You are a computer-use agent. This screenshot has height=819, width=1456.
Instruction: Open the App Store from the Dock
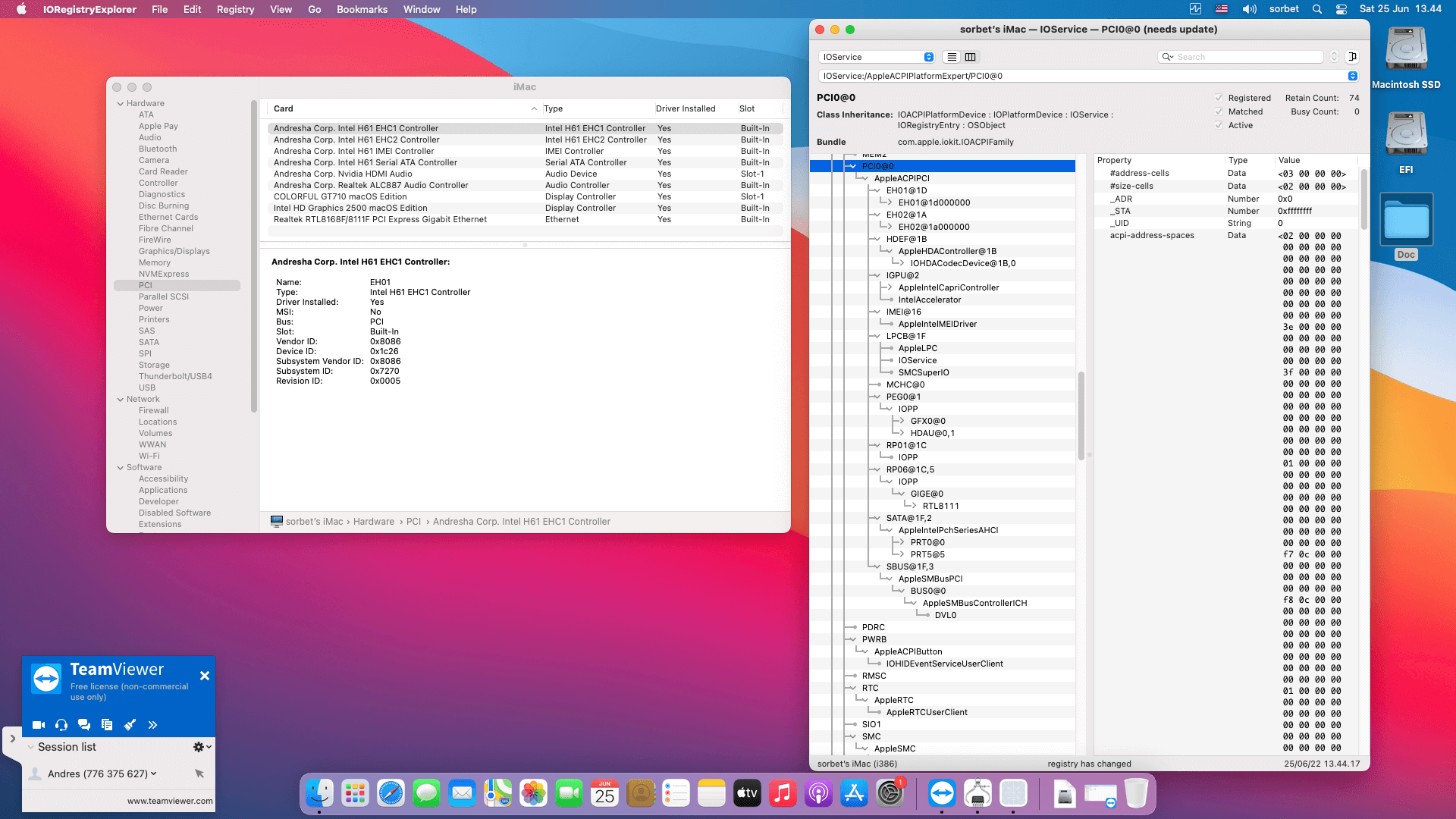point(854,794)
